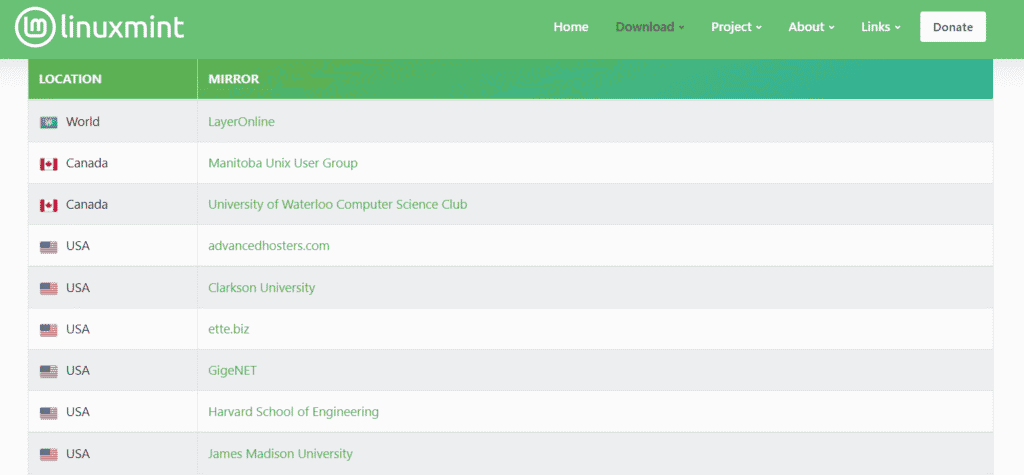1024x475 pixels.
Task: Click the Linux Mint logo
Action: pyautogui.click(x=100, y=26)
